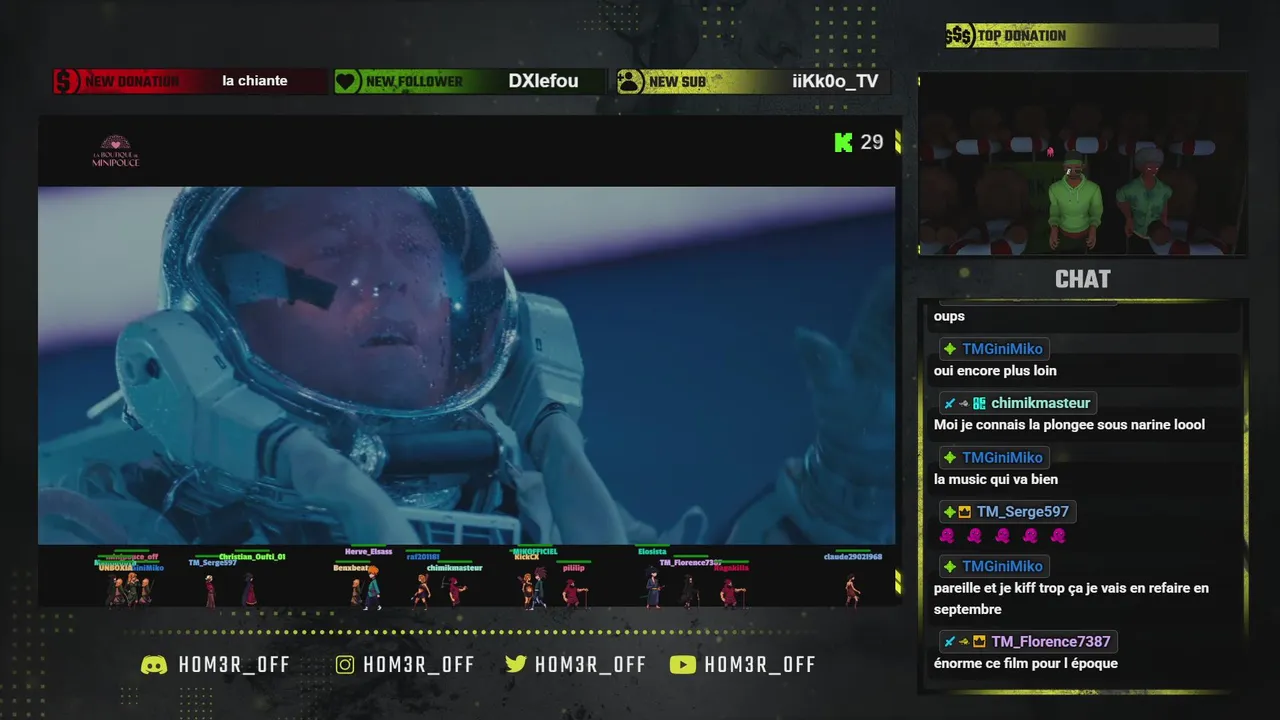Click the Christian_Oufti_01 avatar character
Image resolution: width=1280 pixels, height=720 pixels.
click(x=250, y=590)
